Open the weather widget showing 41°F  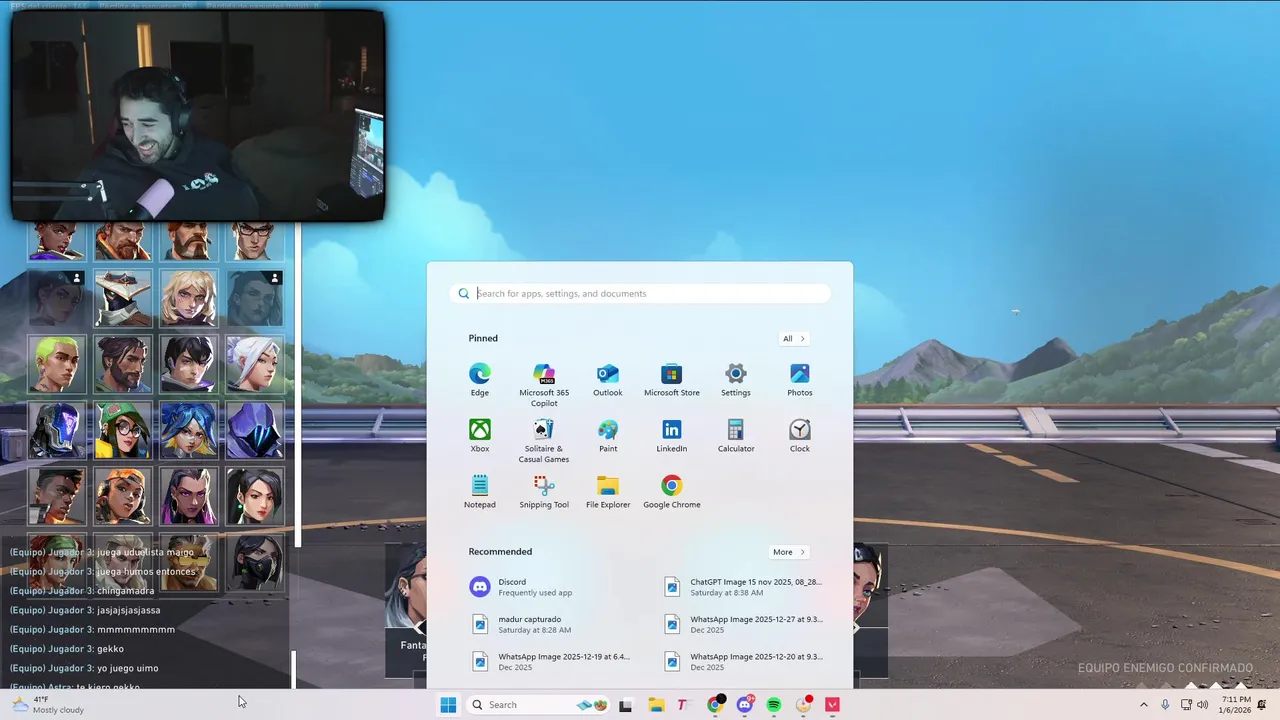pos(48,705)
